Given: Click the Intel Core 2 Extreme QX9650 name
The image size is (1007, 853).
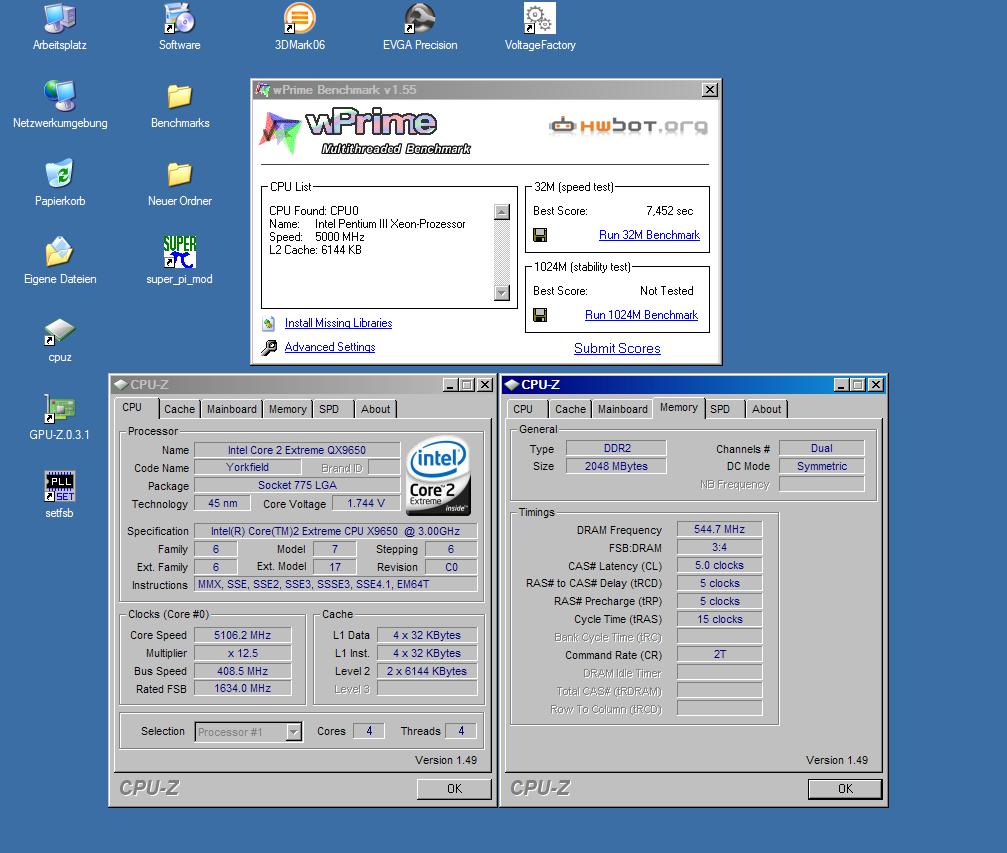Looking at the screenshot, I should pos(297,450).
